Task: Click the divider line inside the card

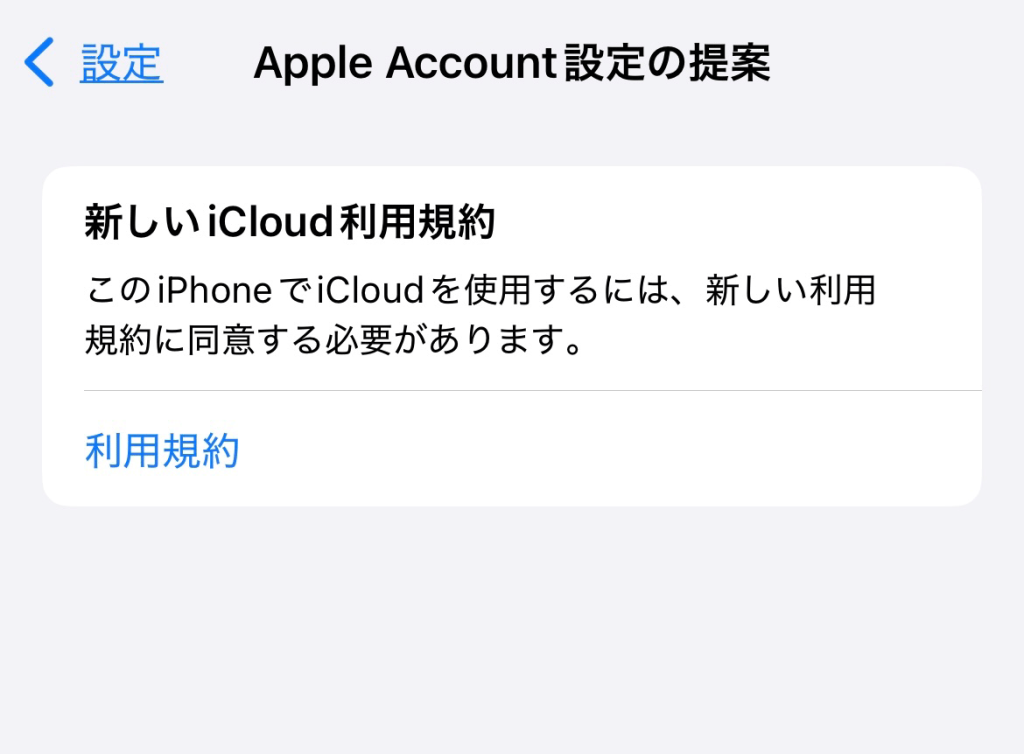Action: click(533, 390)
